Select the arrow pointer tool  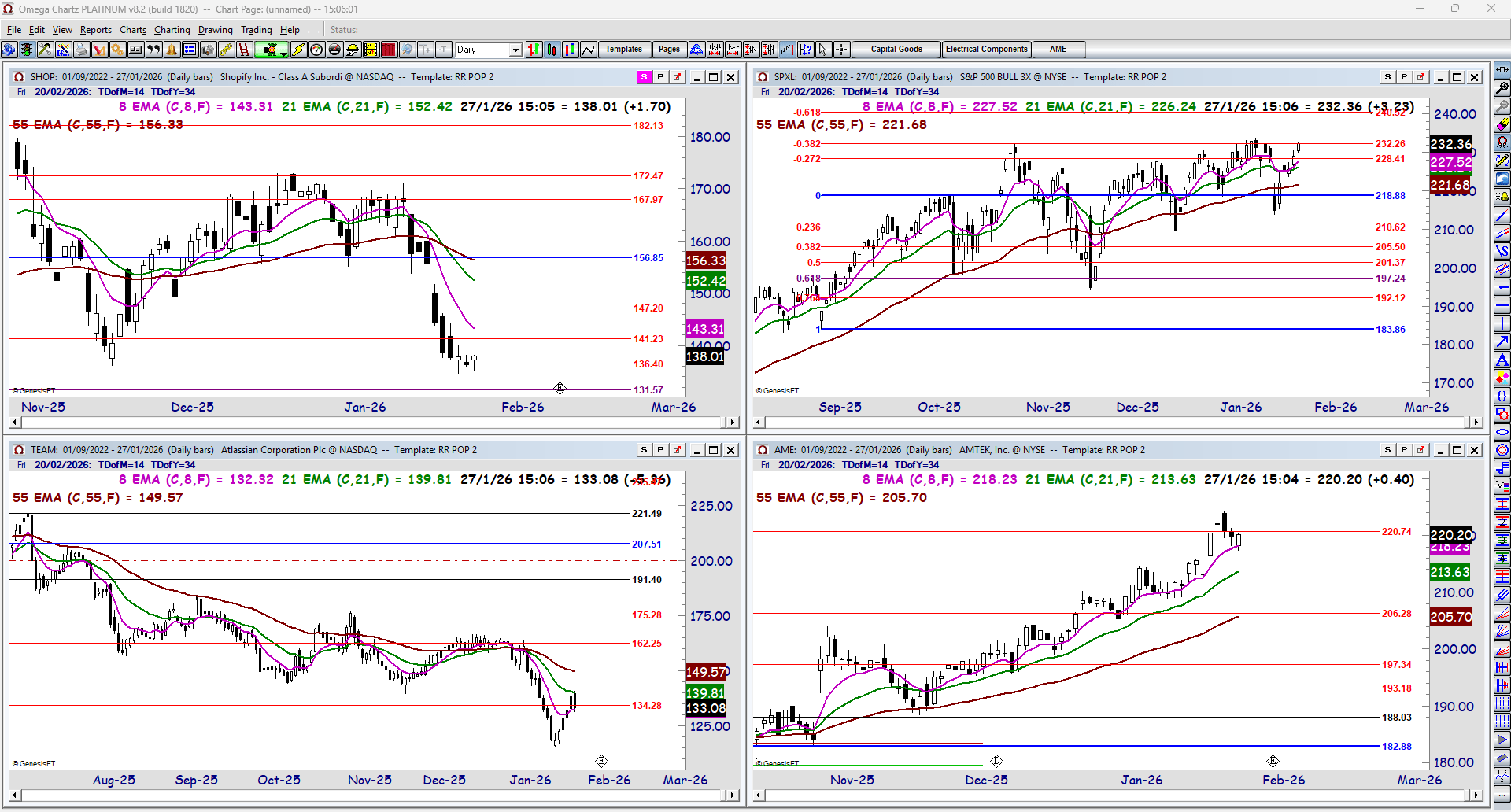click(823, 50)
